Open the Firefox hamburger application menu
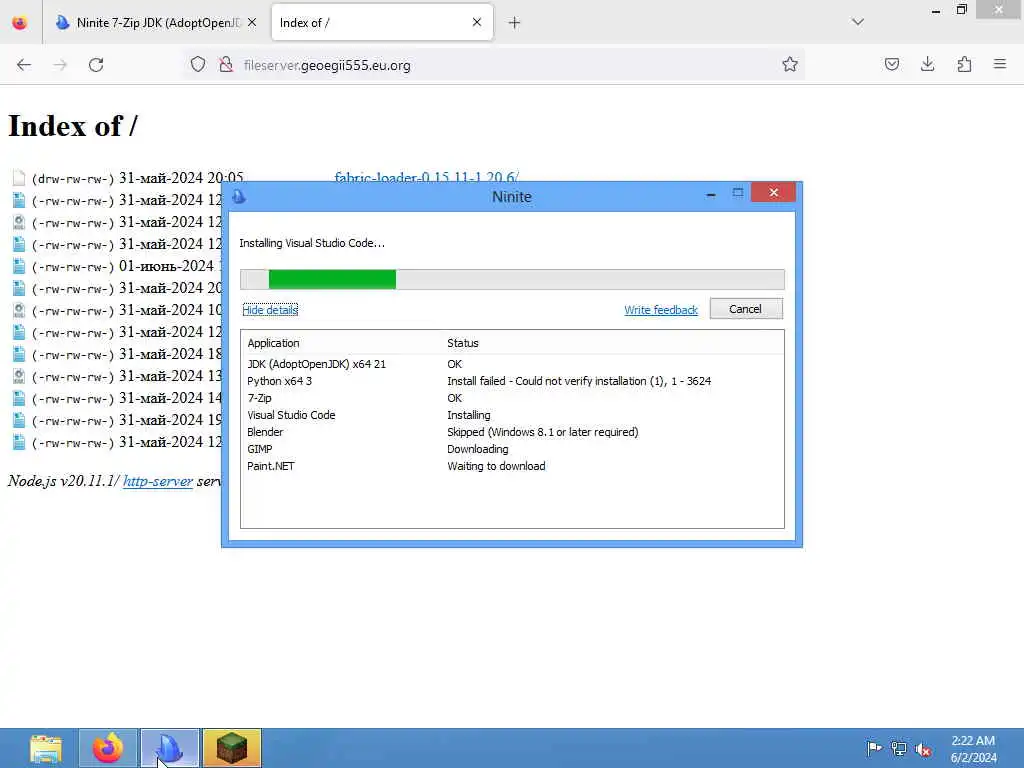This screenshot has width=1024, height=768. (999, 64)
